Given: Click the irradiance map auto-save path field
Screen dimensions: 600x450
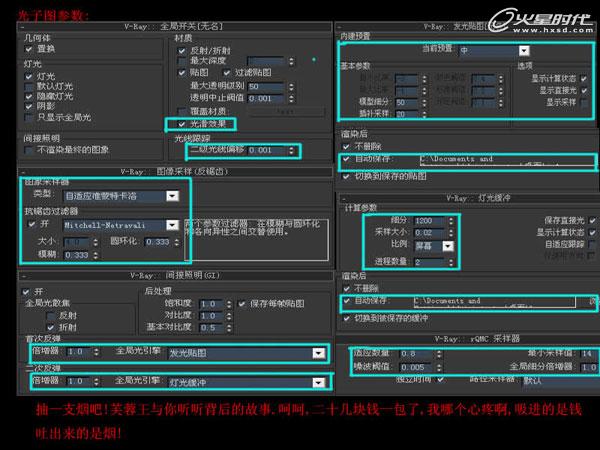Looking at the screenshot, I should coord(507,160).
